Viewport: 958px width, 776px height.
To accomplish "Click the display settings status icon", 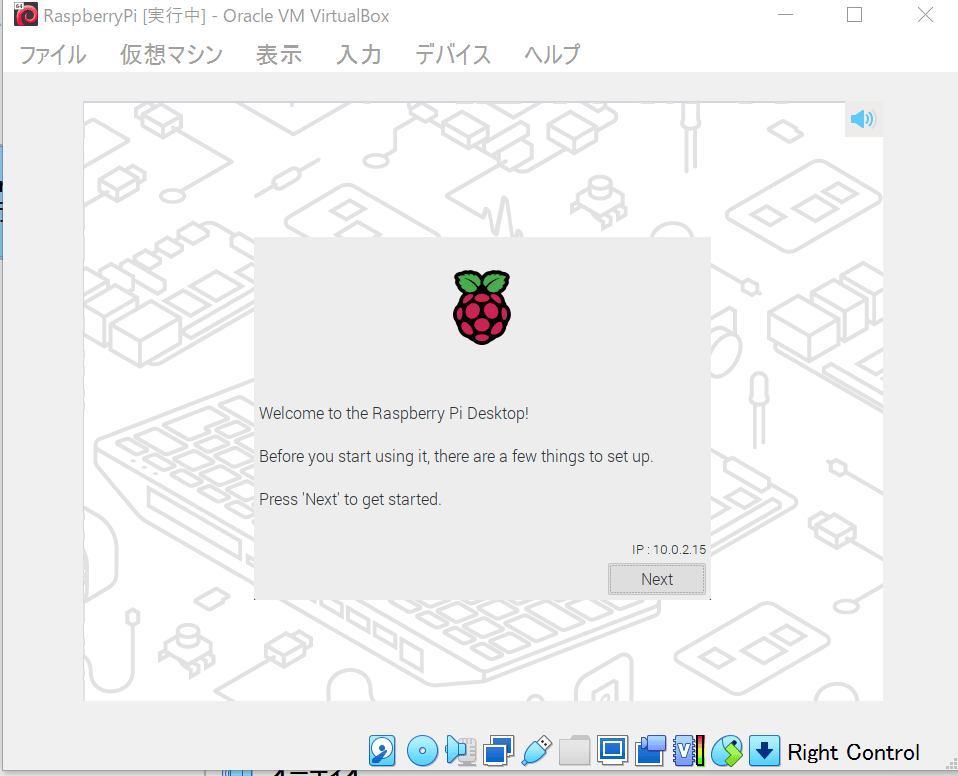I will click(612, 750).
